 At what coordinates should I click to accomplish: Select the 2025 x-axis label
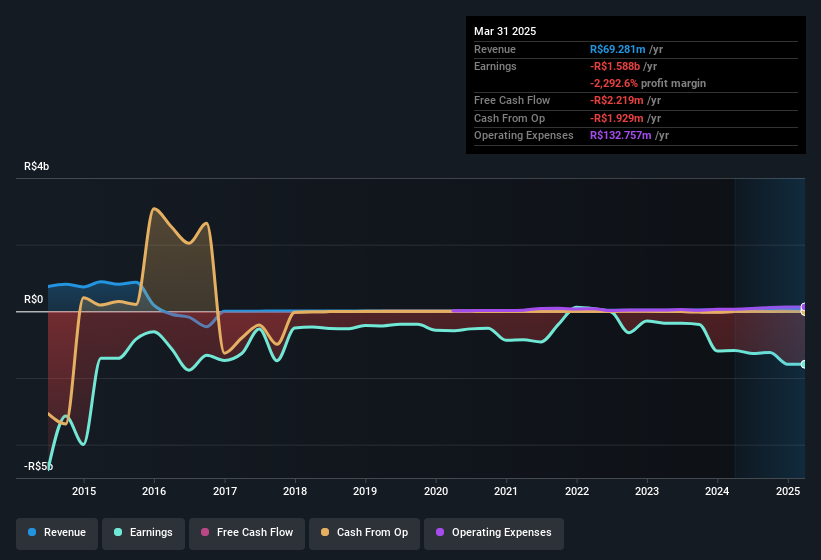pos(788,491)
